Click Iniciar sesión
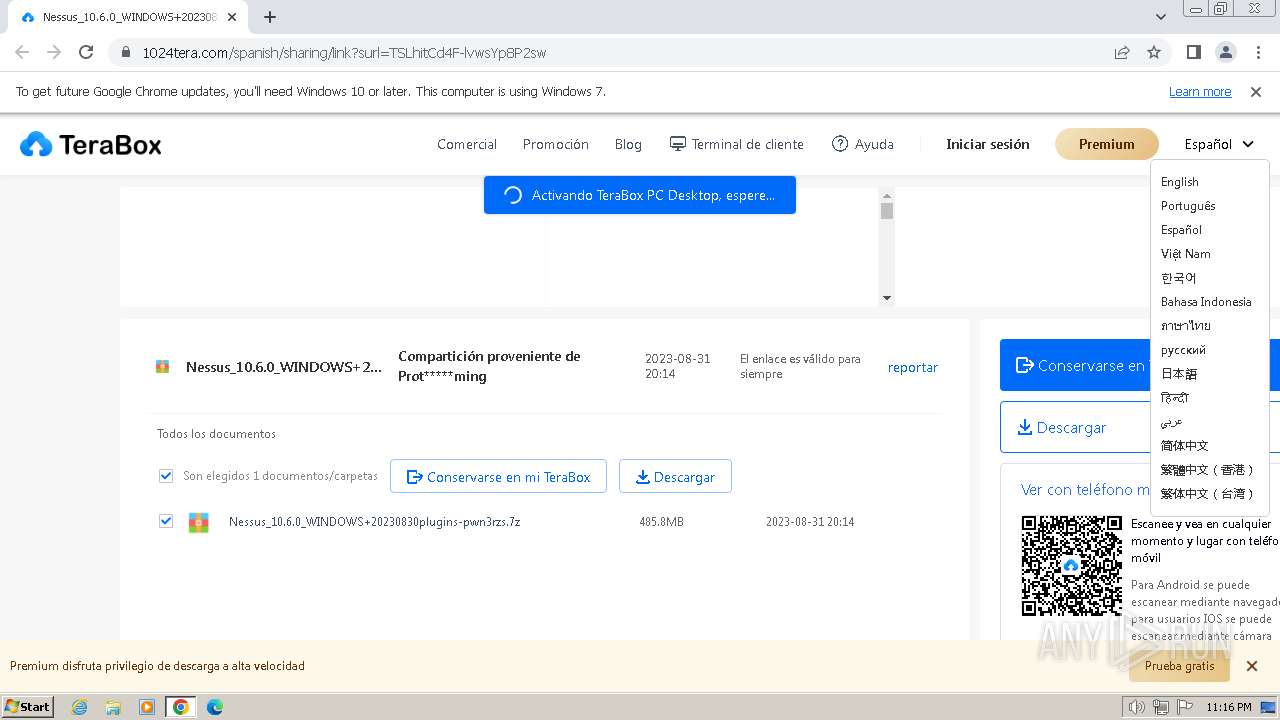The width and height of the screenshot is (1280, 720). [x=988, y=144]
